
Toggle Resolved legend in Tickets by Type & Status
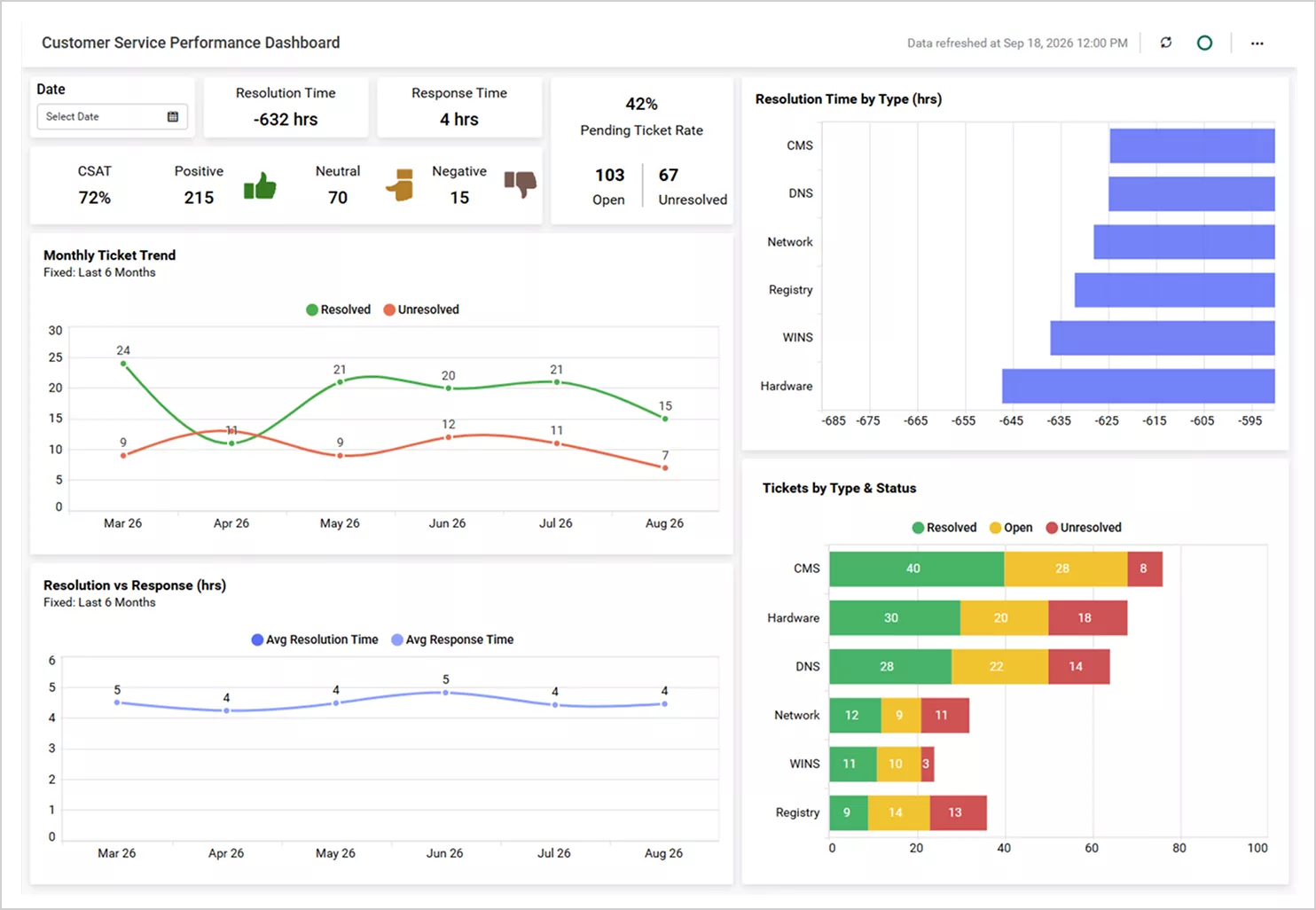[944, 528]
